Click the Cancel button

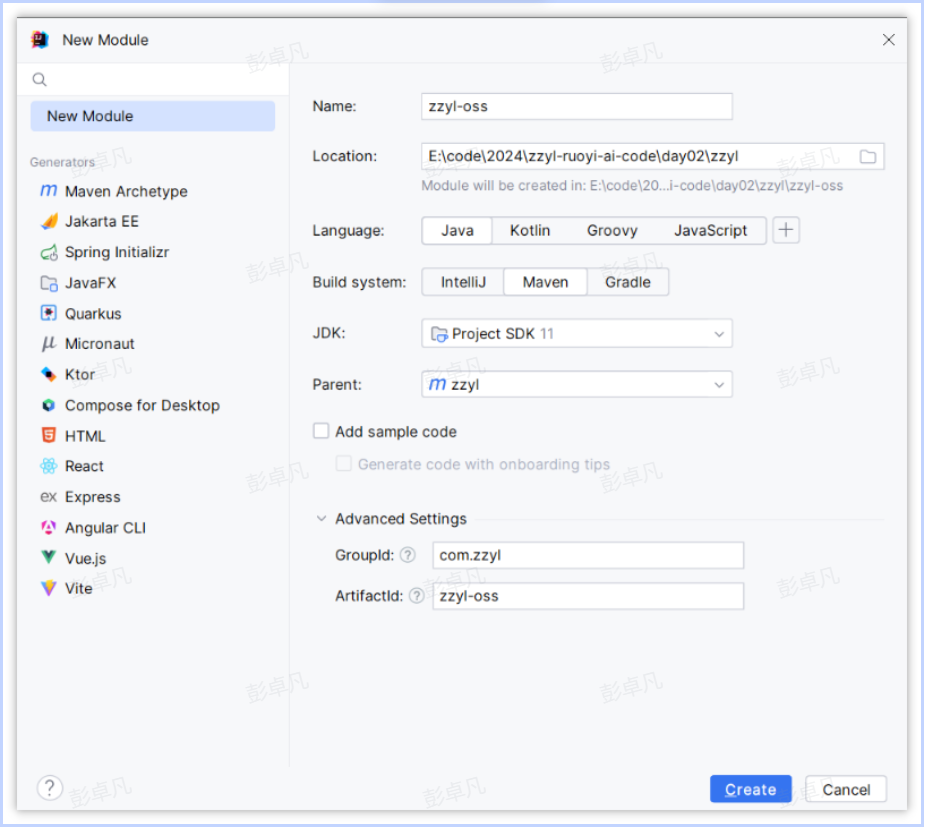click(x=846, y=789)
